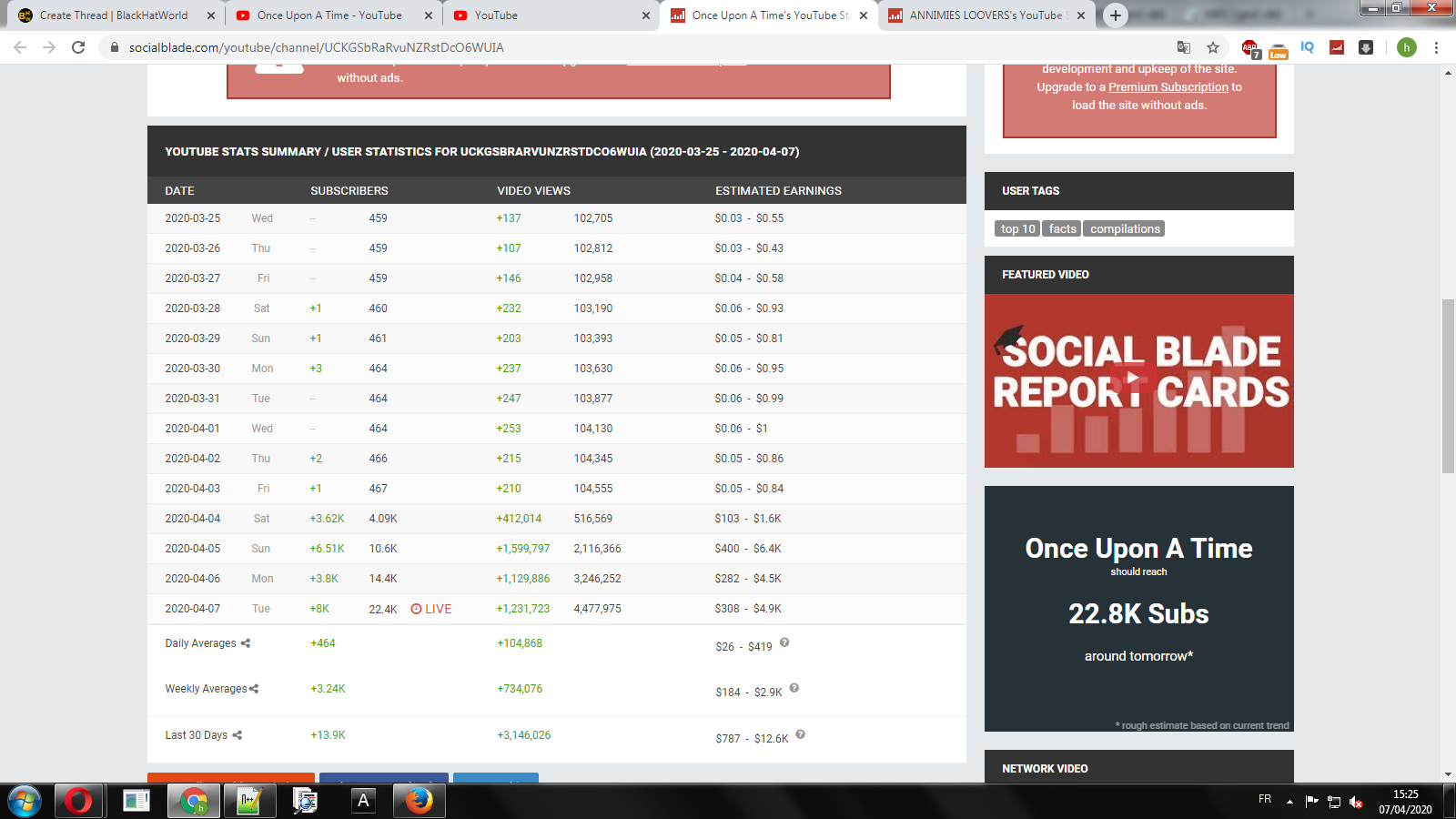Close the plain YouTube tab

click(x=646, y=15)
